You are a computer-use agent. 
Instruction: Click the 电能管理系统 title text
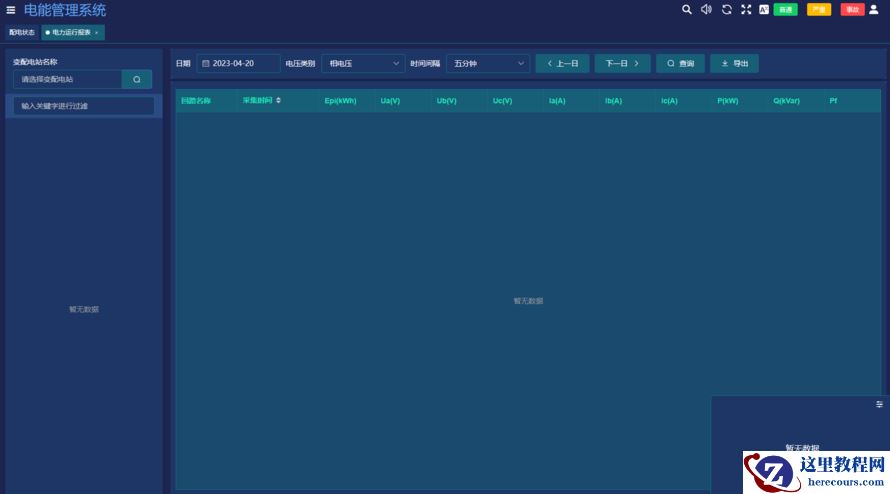click(x=65, y=10)
